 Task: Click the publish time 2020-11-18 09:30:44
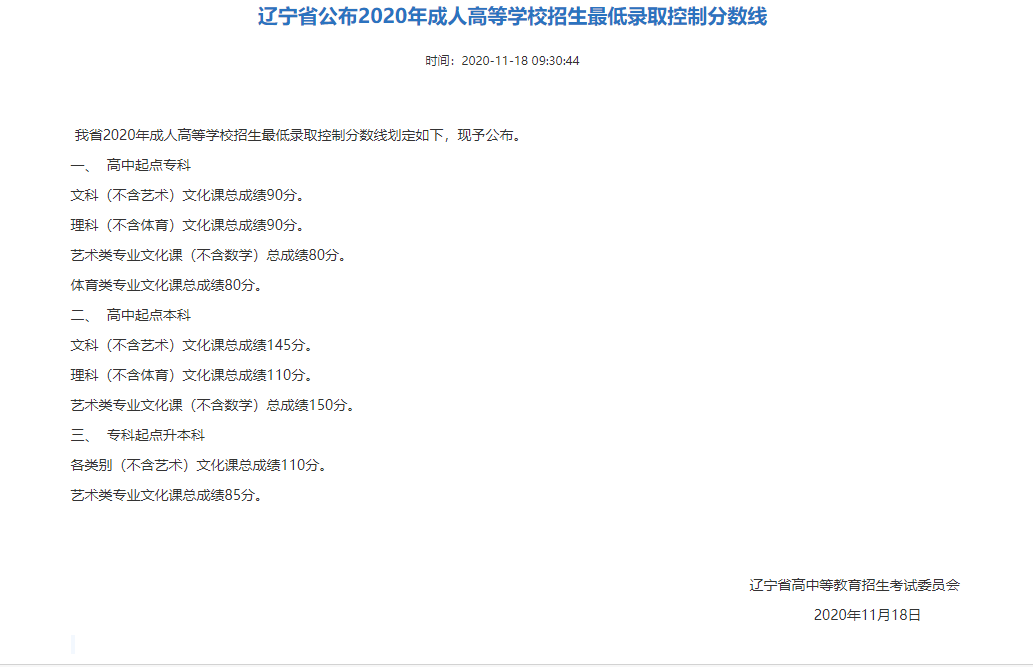click(x=520, y=61)
